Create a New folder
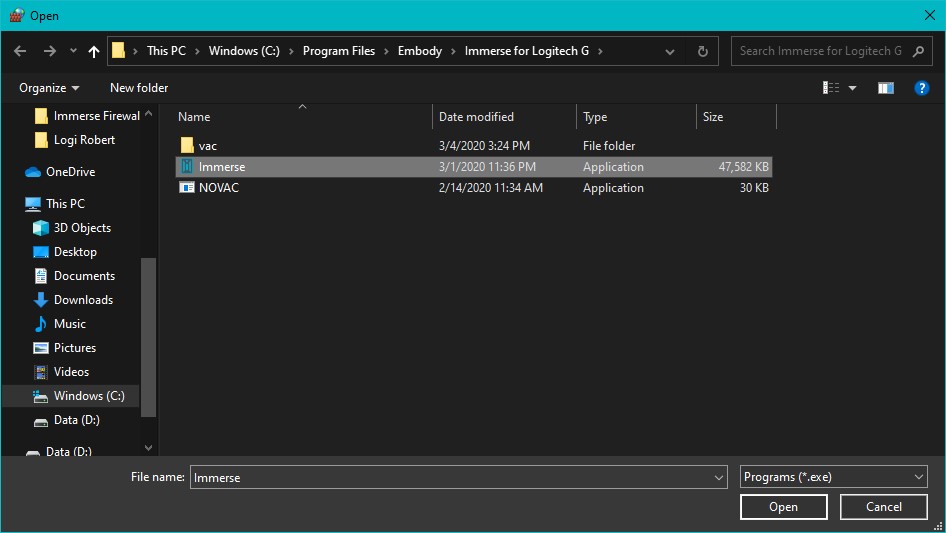Screen dimensions: 946x533 coord(139,88)
